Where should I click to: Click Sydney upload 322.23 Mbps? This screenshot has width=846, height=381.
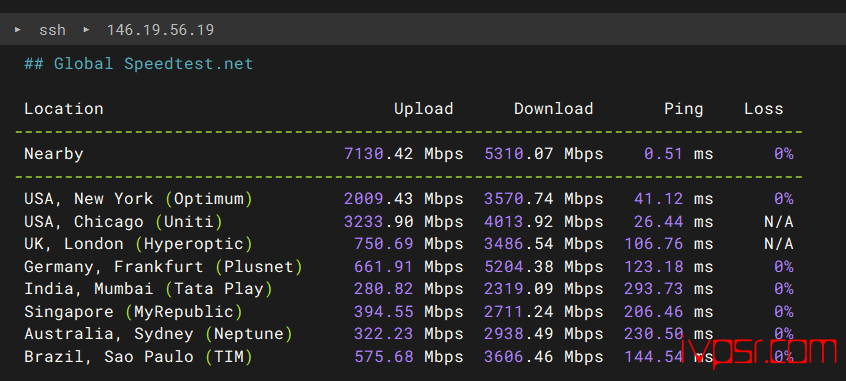point(408,334)
